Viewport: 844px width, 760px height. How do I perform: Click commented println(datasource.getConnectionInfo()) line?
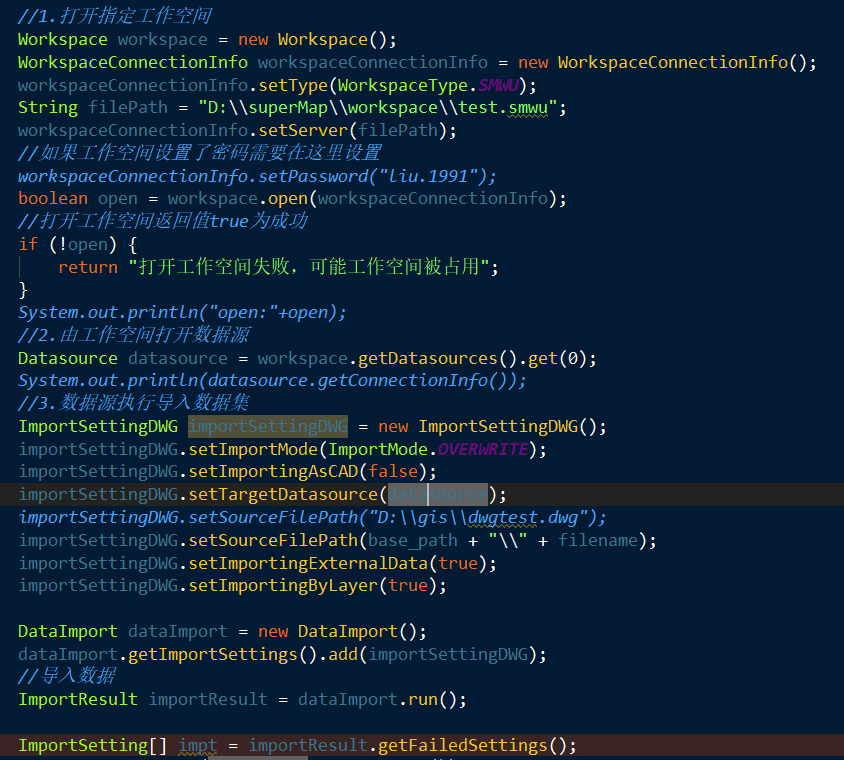pyautogui.click(x=272, y=381)
